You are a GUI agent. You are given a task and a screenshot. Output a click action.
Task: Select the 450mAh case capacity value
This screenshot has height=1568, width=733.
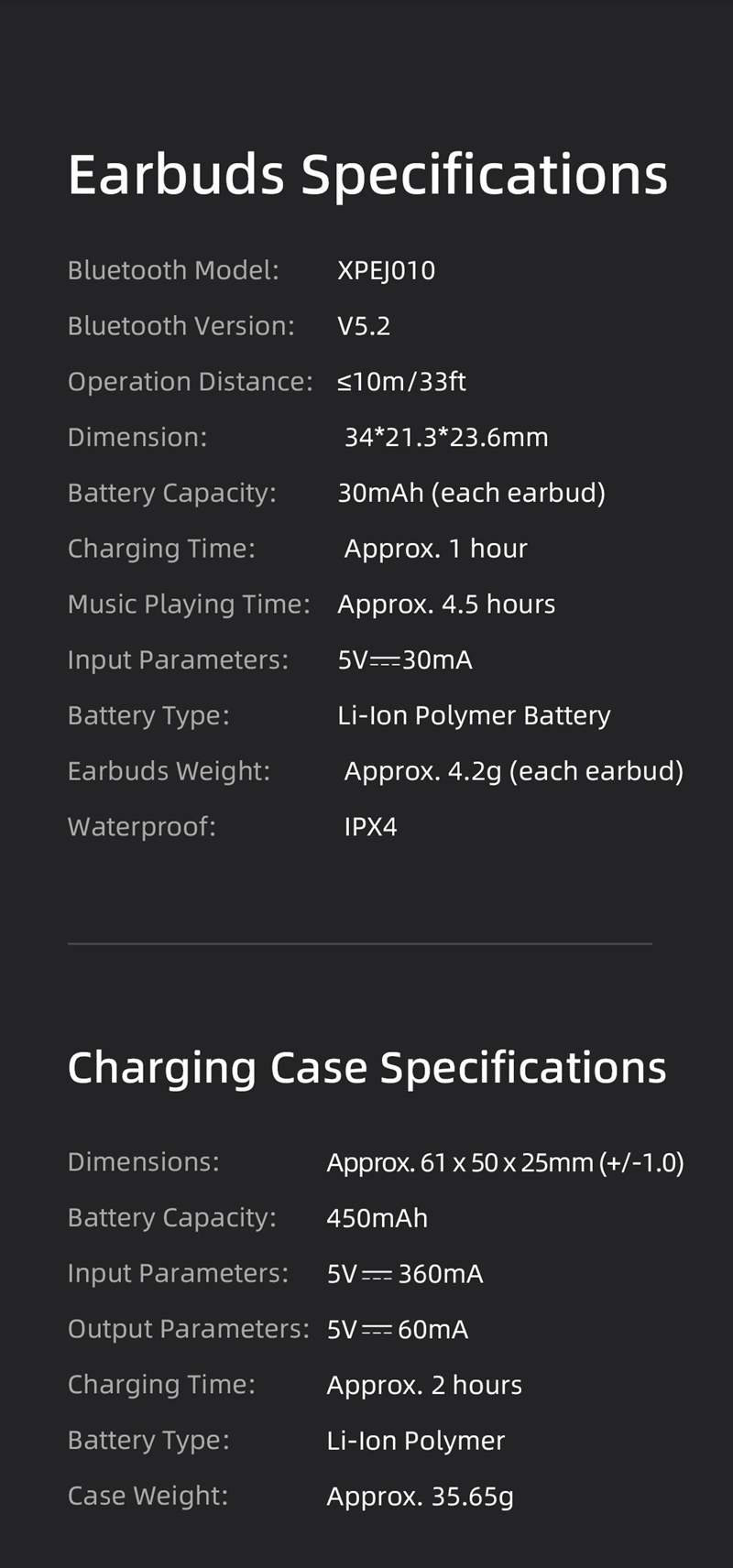click(x=377, y=1218)
